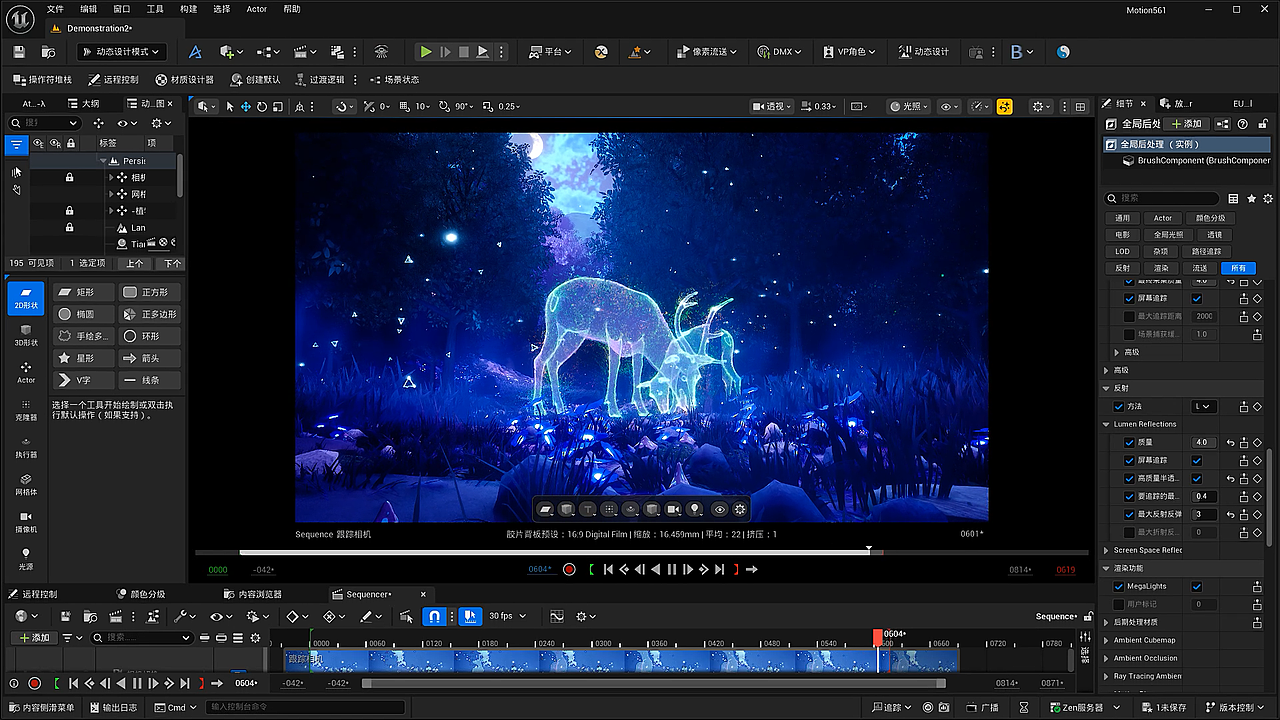Screen dimensions: 1280x720
Task: Open the Material Designer
Action: pos(185,80)
